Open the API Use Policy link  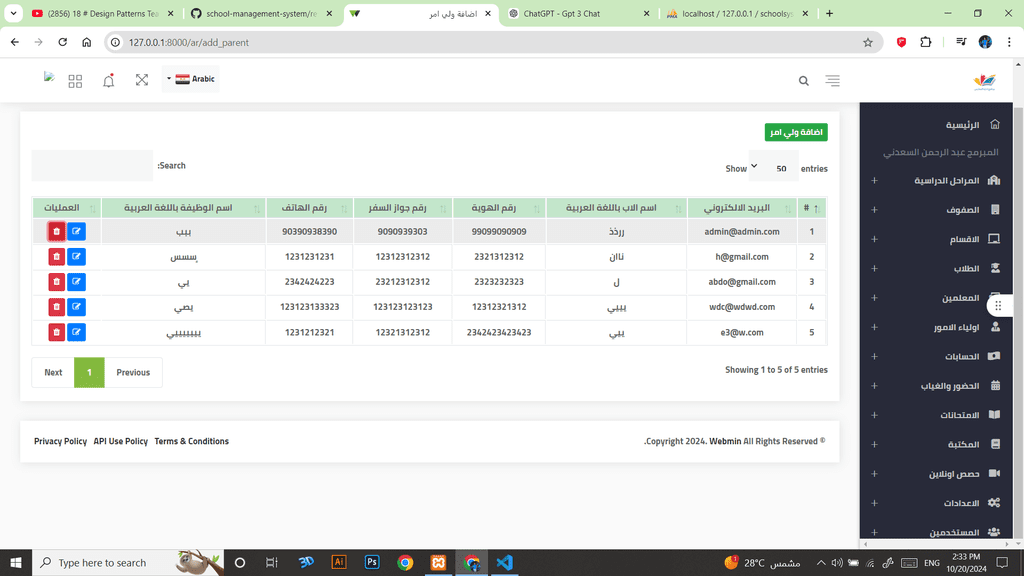tap(121, 441)
